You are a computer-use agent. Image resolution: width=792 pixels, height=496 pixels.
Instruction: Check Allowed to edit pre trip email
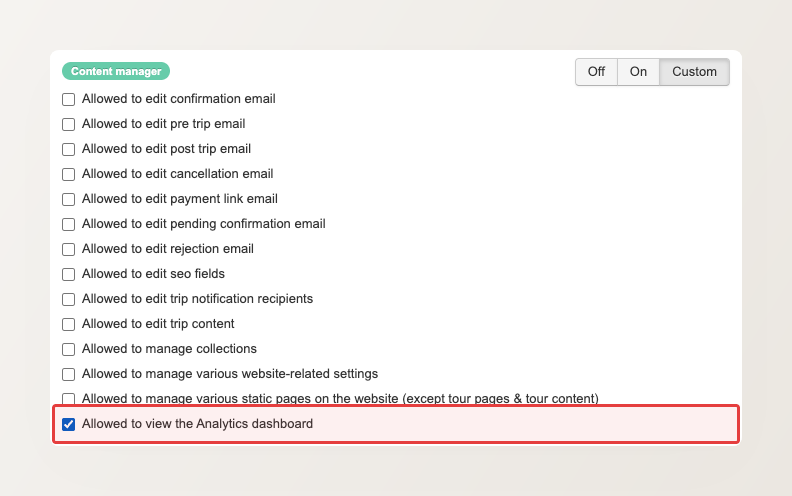pyautogui.click(x=69, y=124)
